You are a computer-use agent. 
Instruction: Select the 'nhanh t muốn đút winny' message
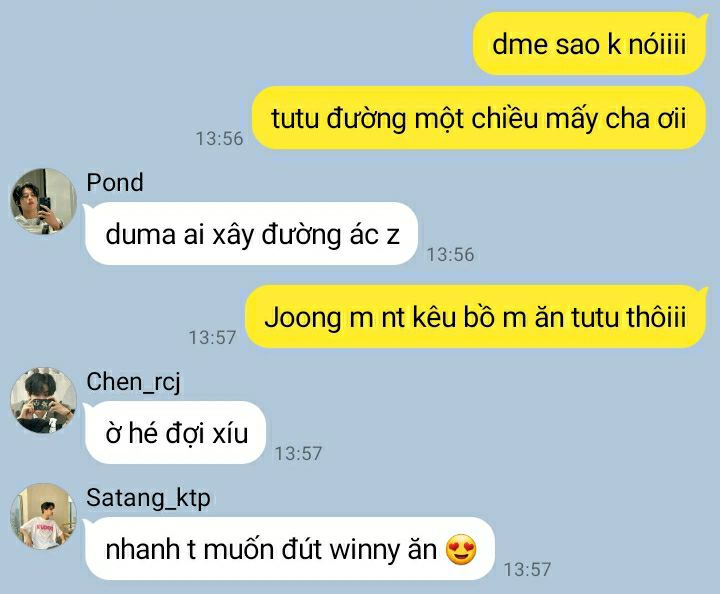coord(290,549)
